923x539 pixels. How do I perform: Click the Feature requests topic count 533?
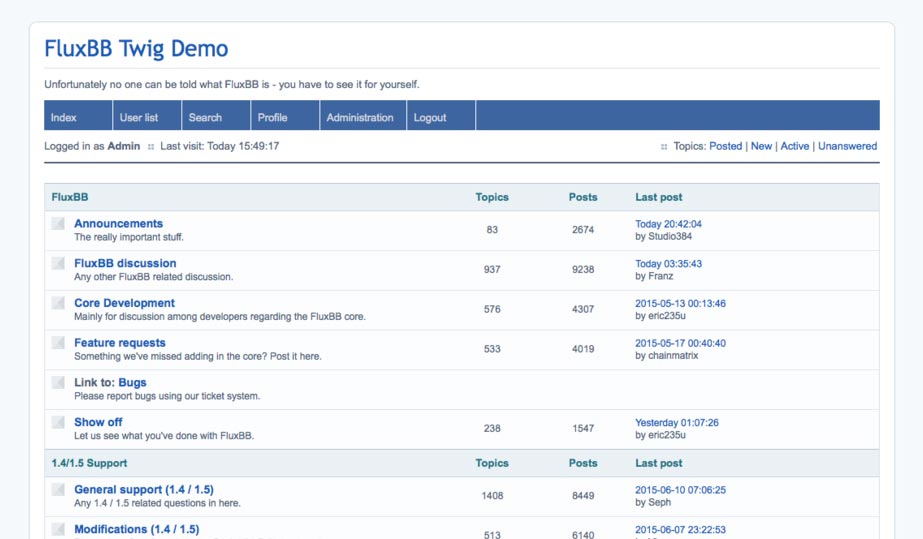pyautogui.click(x=492, y=349)
